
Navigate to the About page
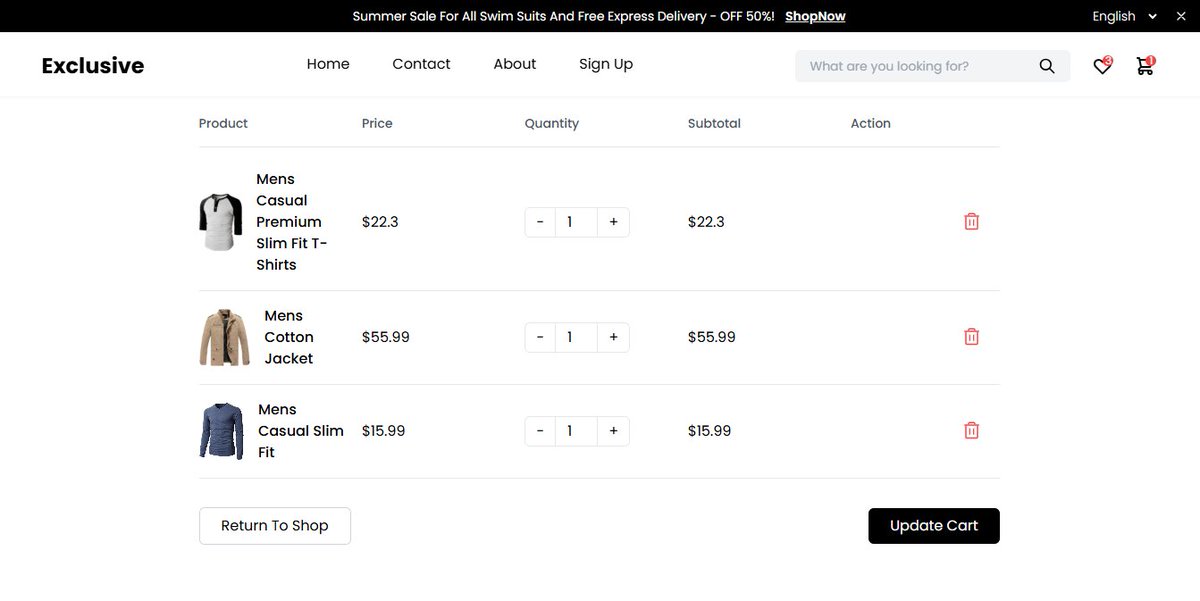515,64
